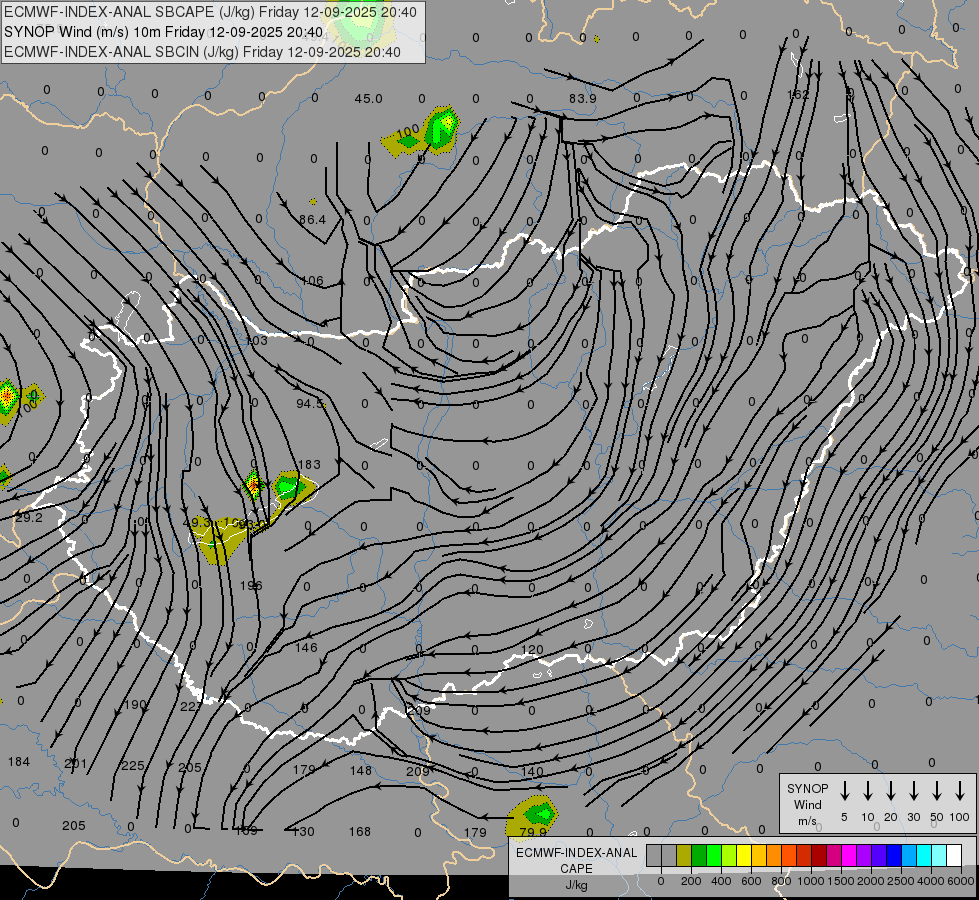
Task: Click the '200' tick label on CAPE legend
Action: (x=691, y=881)
